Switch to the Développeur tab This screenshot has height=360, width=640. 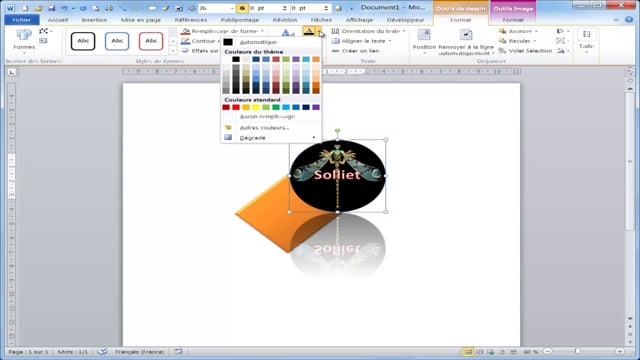(x=405, y=20)
